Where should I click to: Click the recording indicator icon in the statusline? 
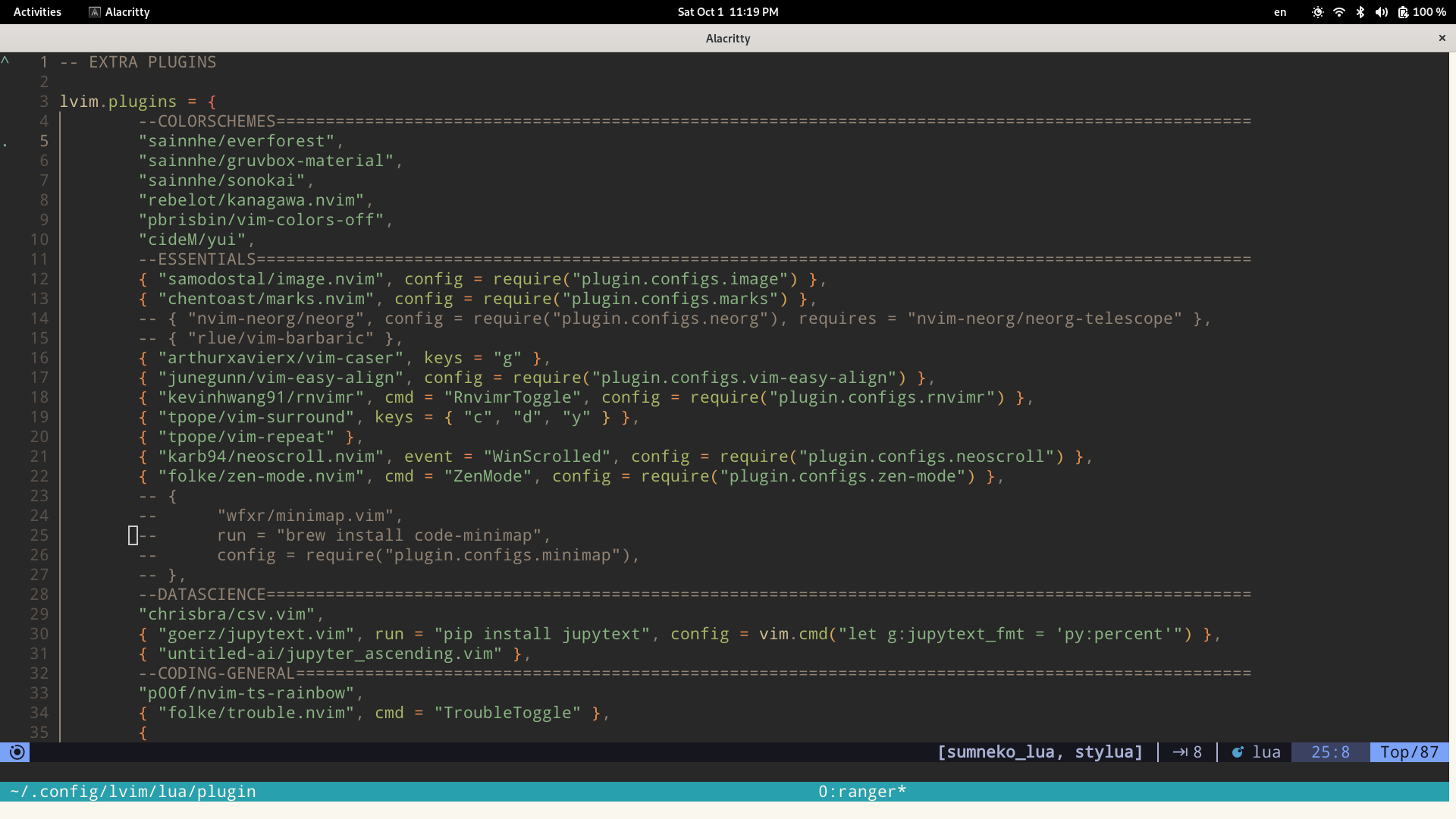pyautogui.click(x=16, y=752)
